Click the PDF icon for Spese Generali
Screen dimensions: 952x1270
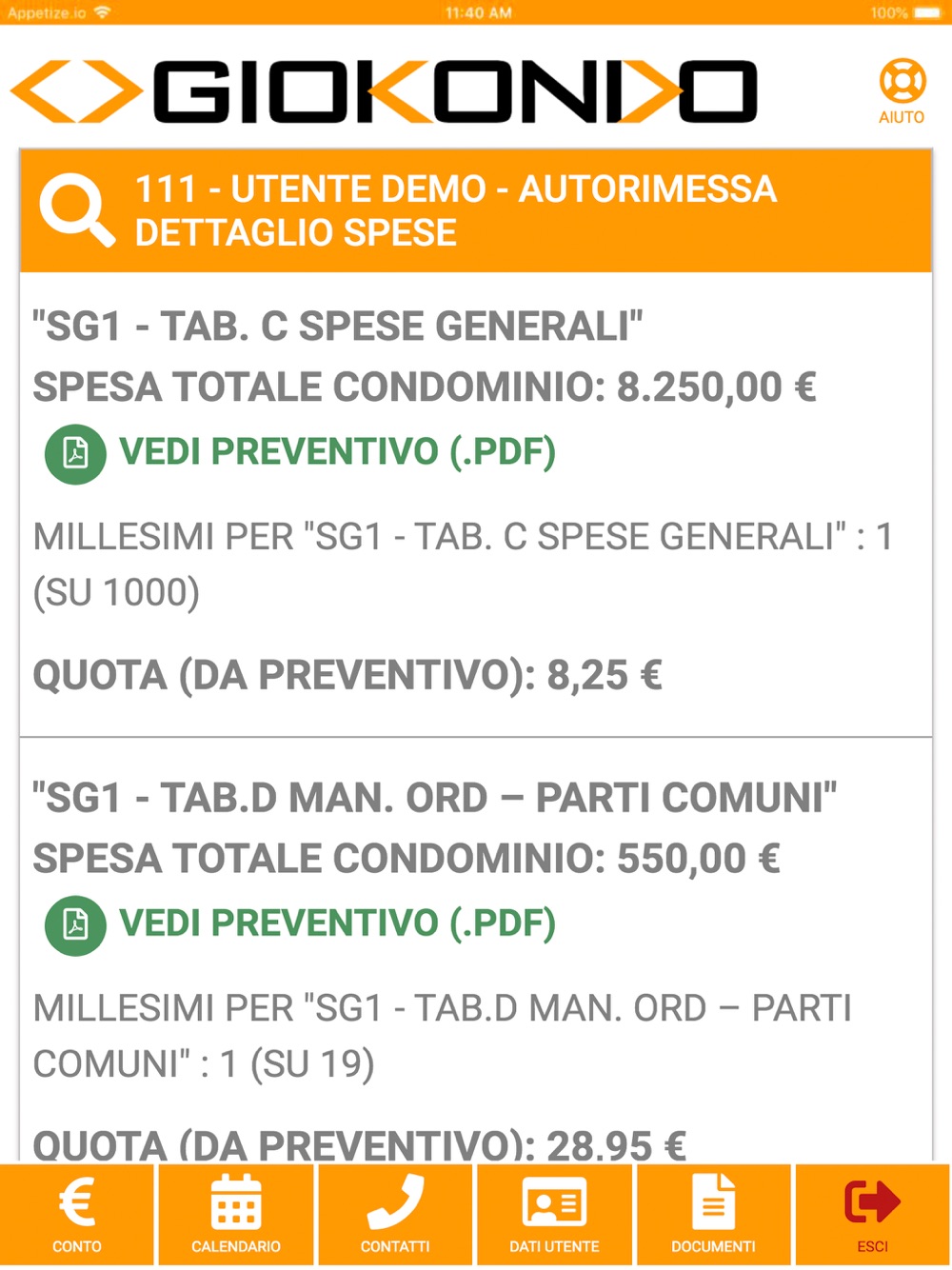[x=75, y=453]
